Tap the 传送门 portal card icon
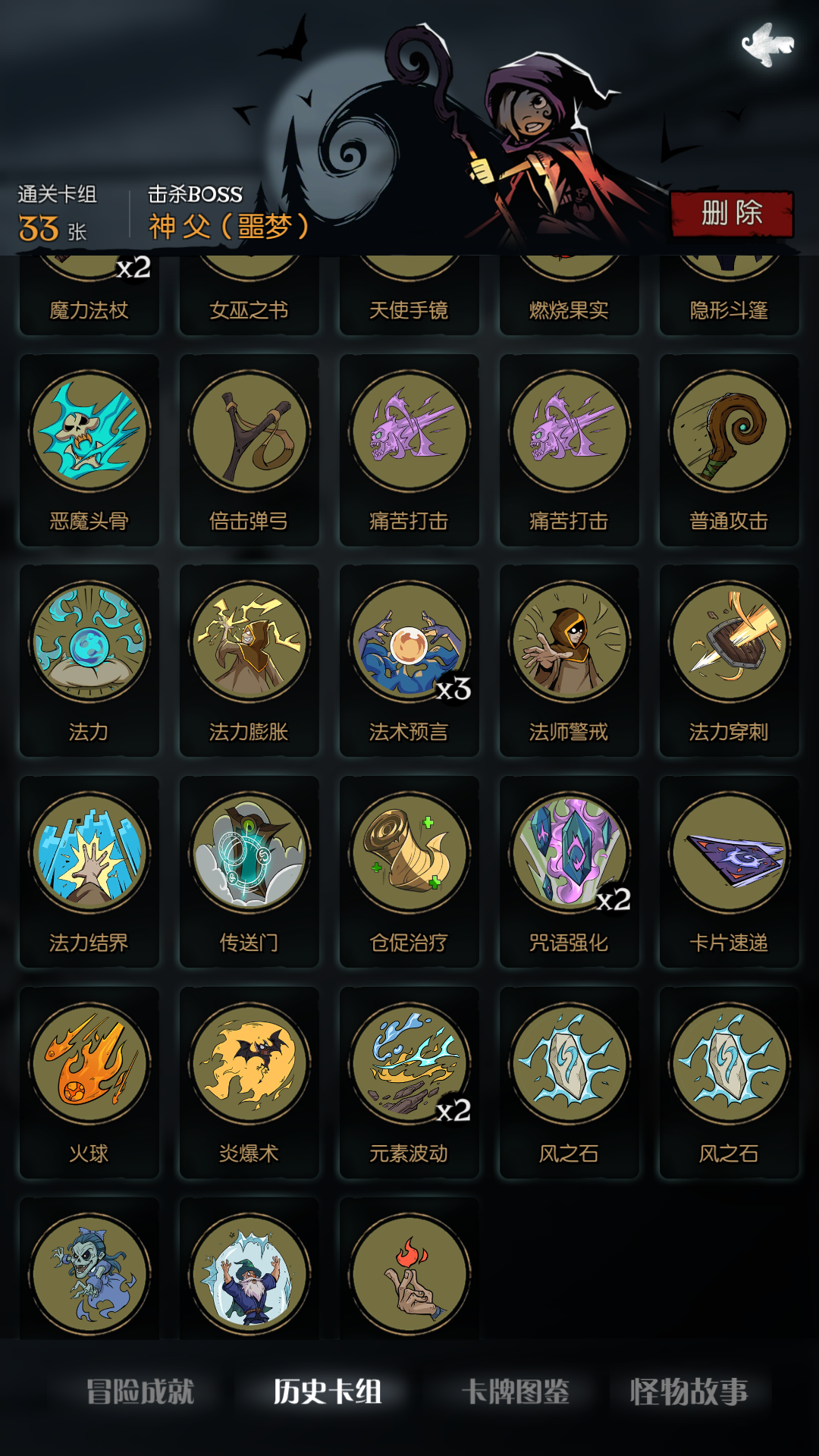Image resolution: width=819 pixels, height=1456 pixels. pos(249,853)
